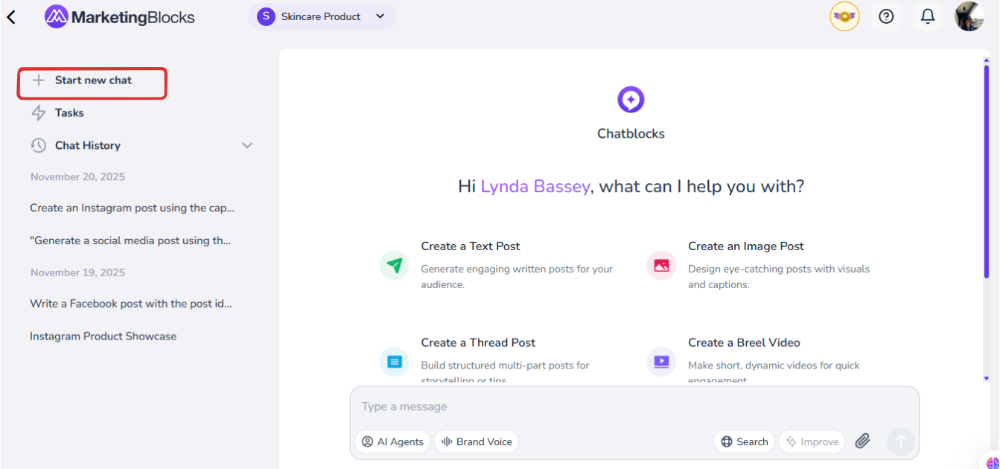This screenshot has height=469, width=1000.
Task: Click the gold rewards badge icon
Action: pyautogui.click(x=844, y=16)
